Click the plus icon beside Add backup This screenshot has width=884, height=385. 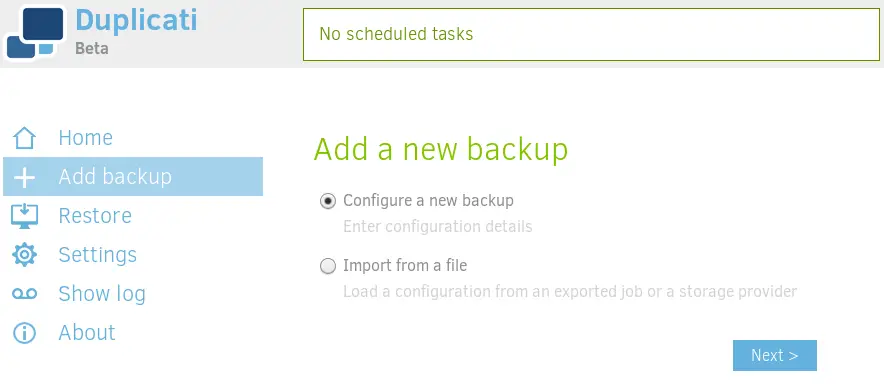[x=24, y=177]
